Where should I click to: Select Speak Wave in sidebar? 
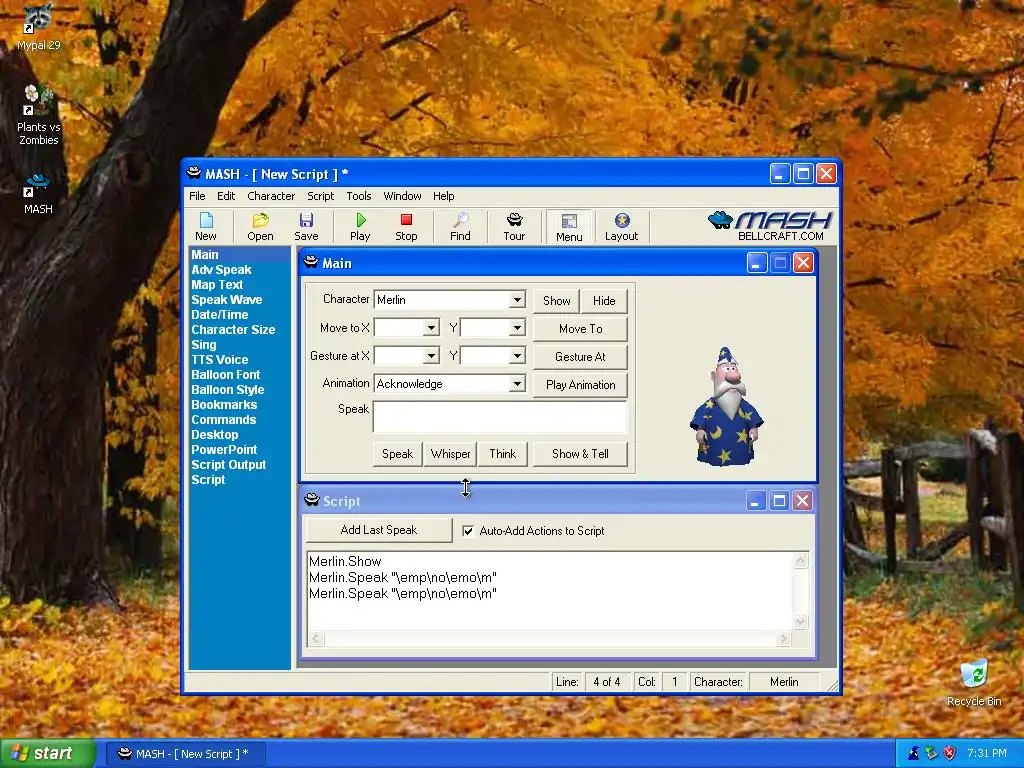227,300
